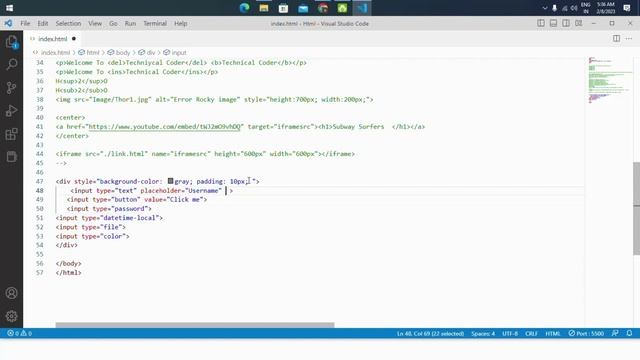
Task: Click the VS Code logo icon
Action: tap(8, 23)
